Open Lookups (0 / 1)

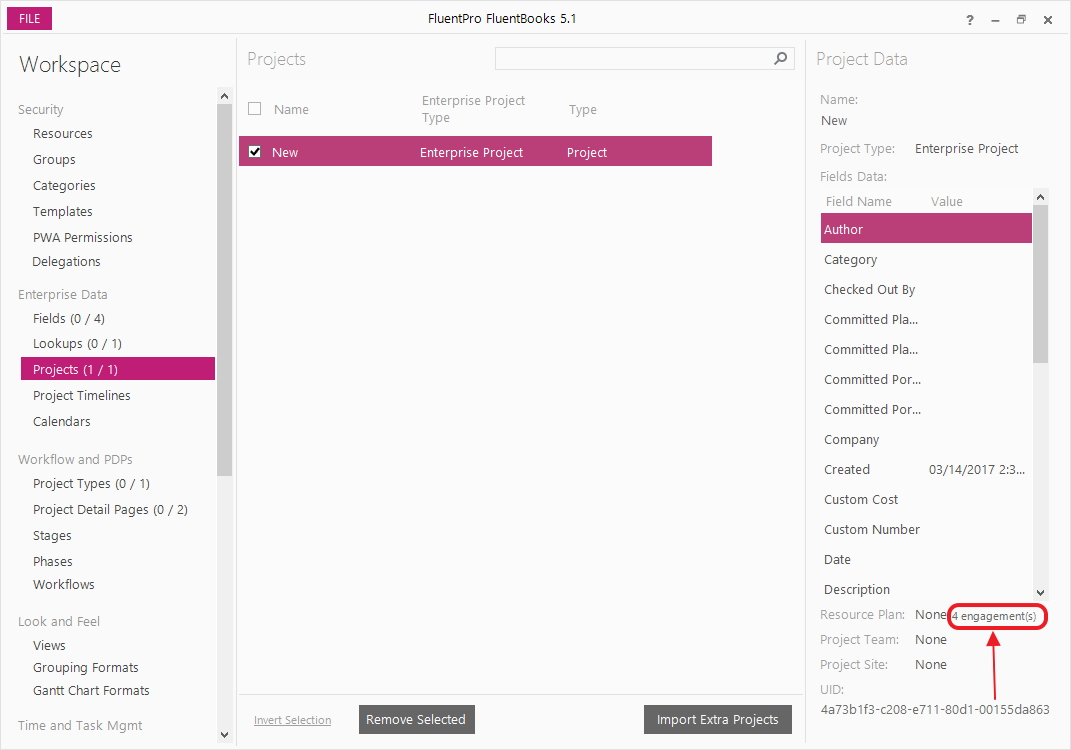(x=77, y=344)
